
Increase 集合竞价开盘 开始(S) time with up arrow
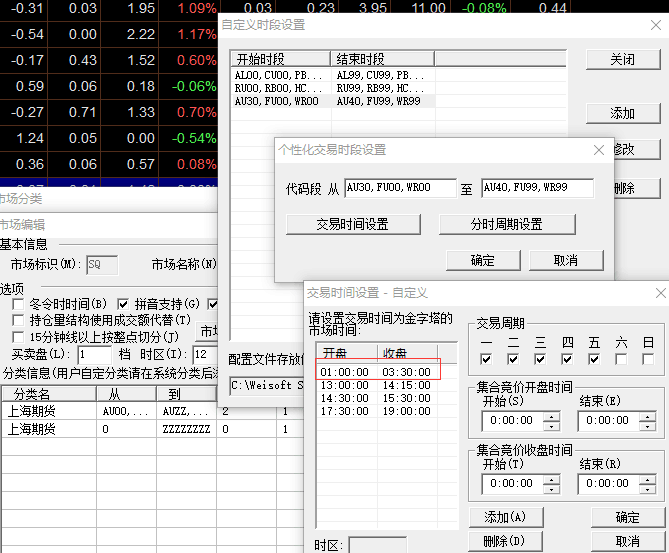pos(551,416)
